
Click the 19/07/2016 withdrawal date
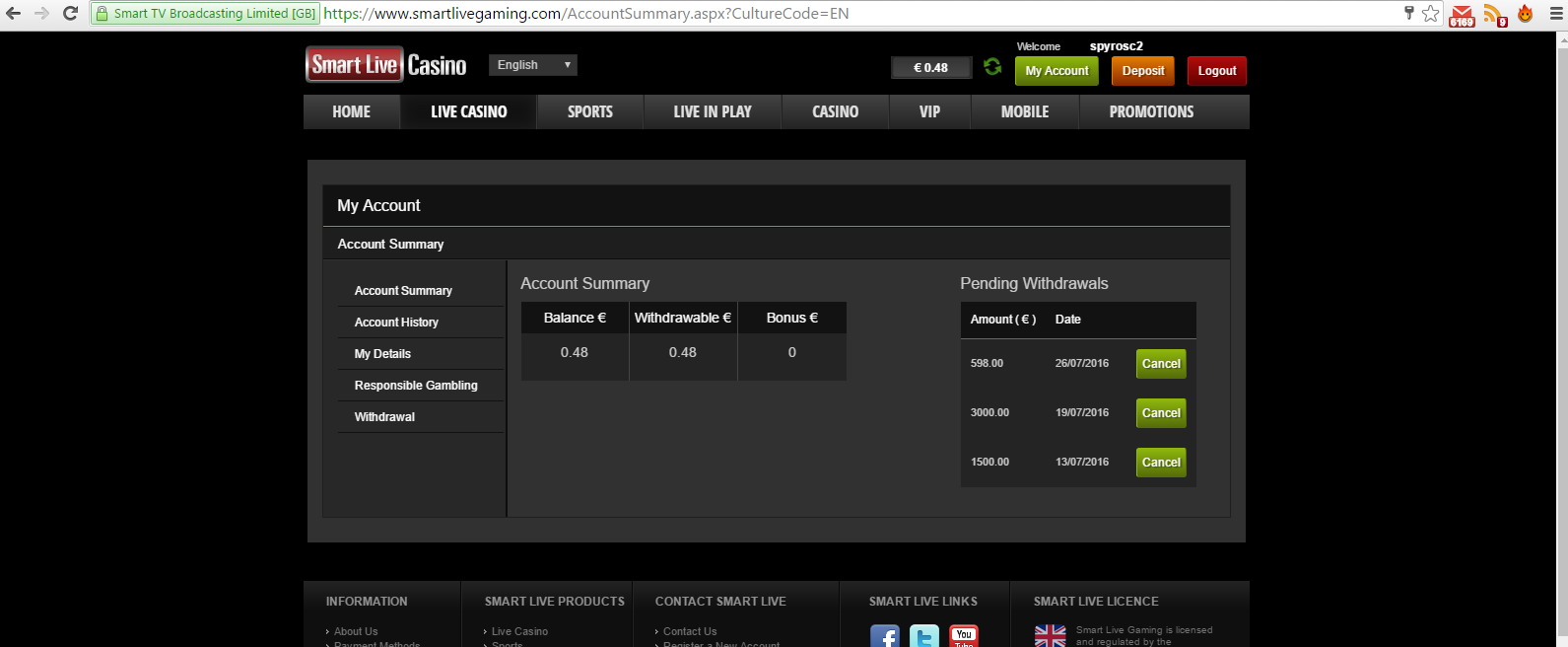[1082, 413]
